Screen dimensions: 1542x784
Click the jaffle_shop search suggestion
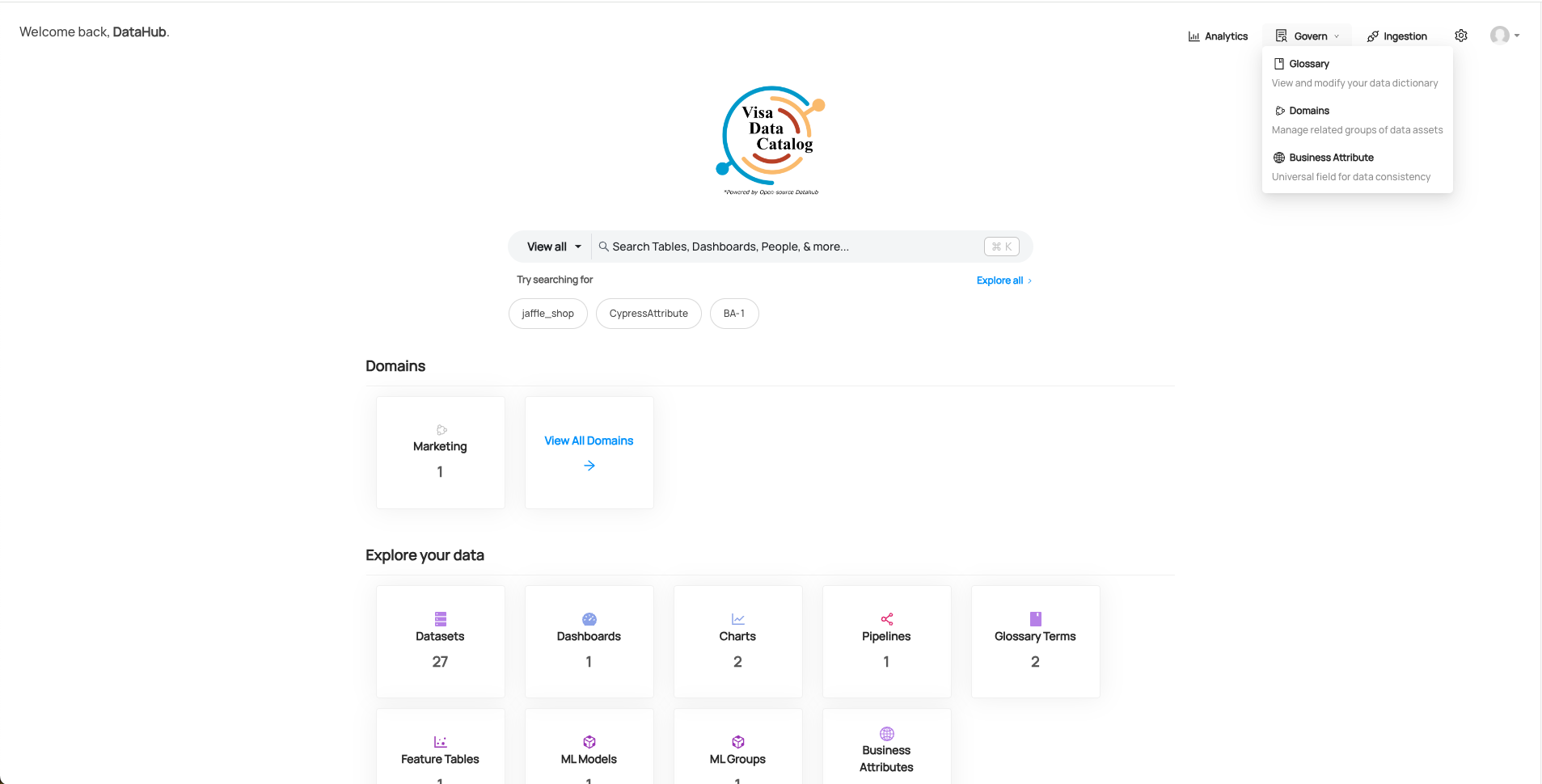[548, 314]
